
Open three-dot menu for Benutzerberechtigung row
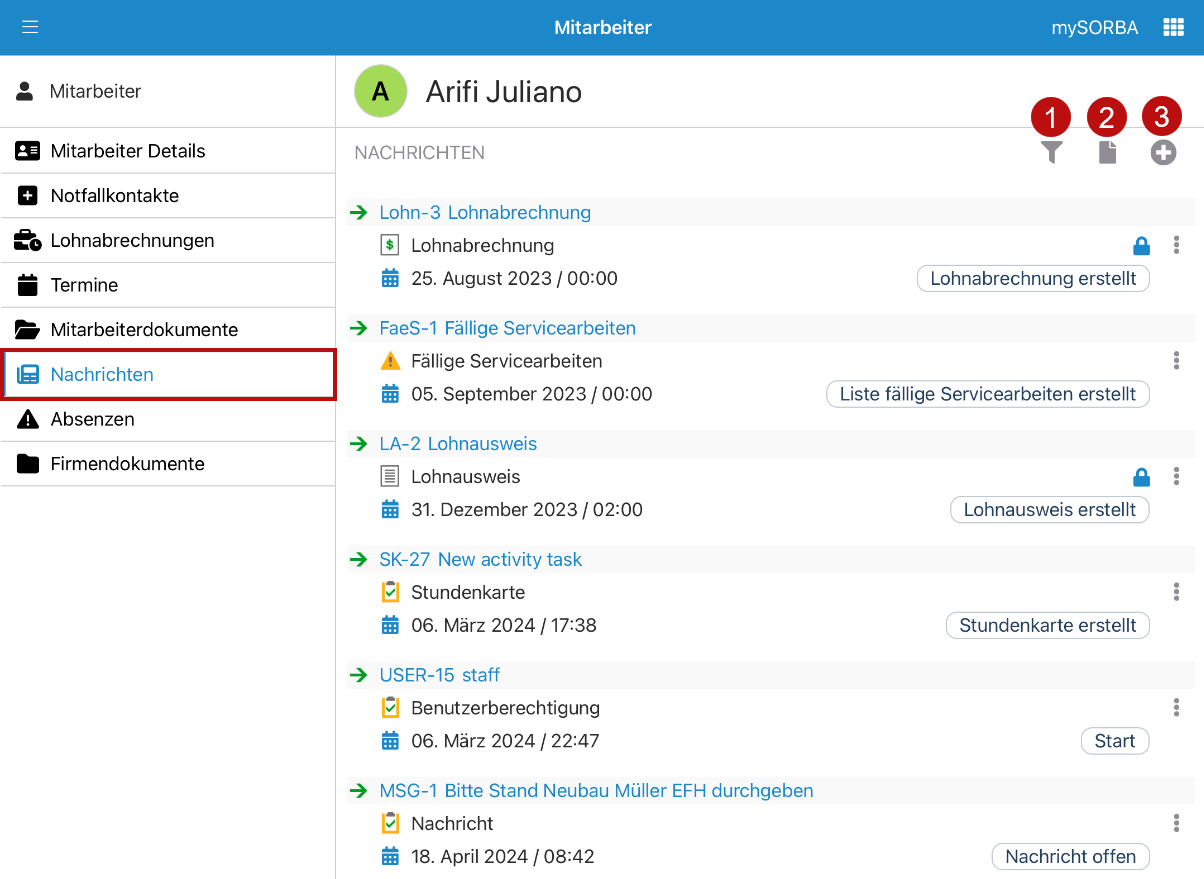pyautogui.click(x=1177, y=708)
